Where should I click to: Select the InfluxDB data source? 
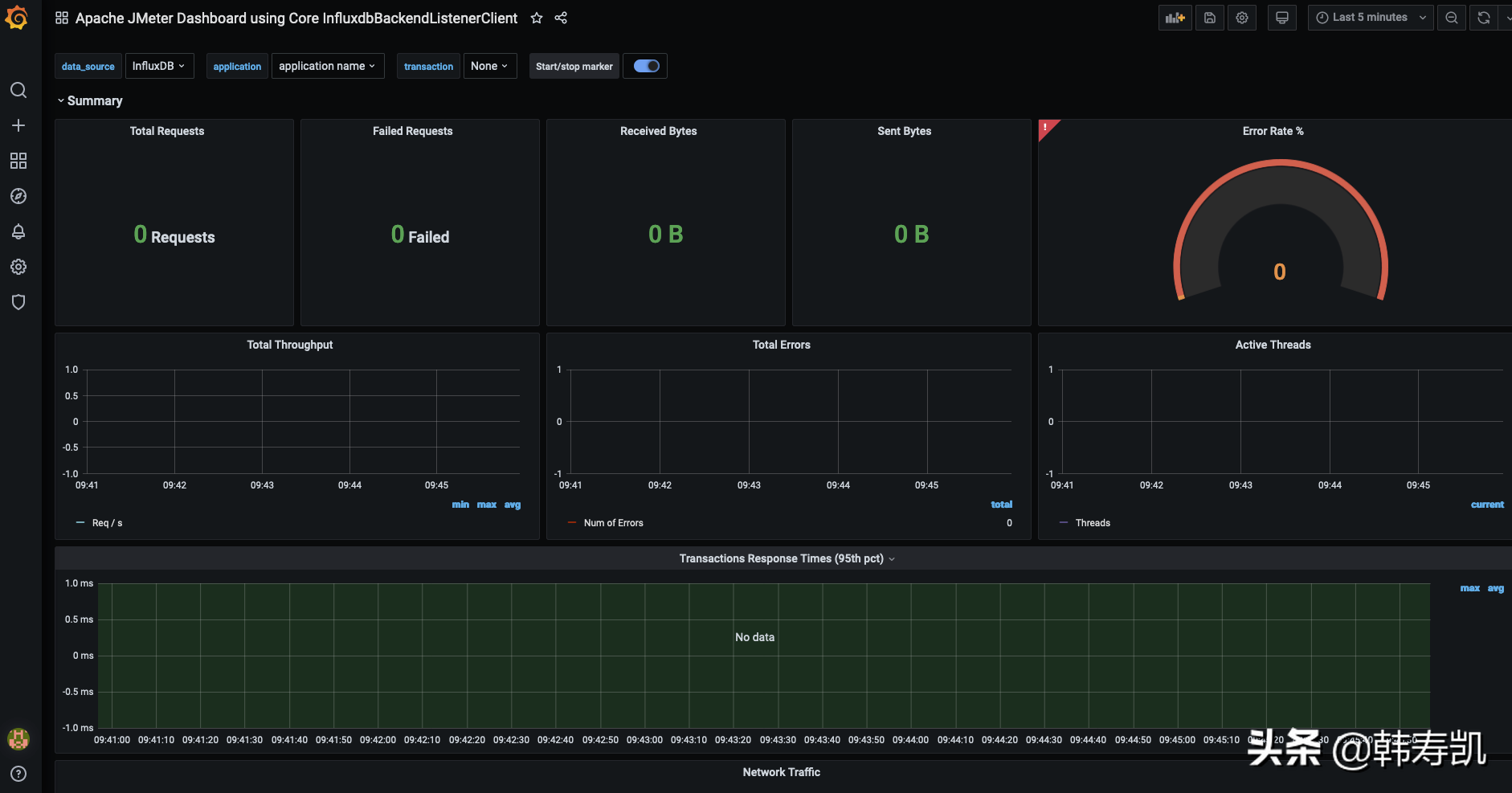(158, 65)
